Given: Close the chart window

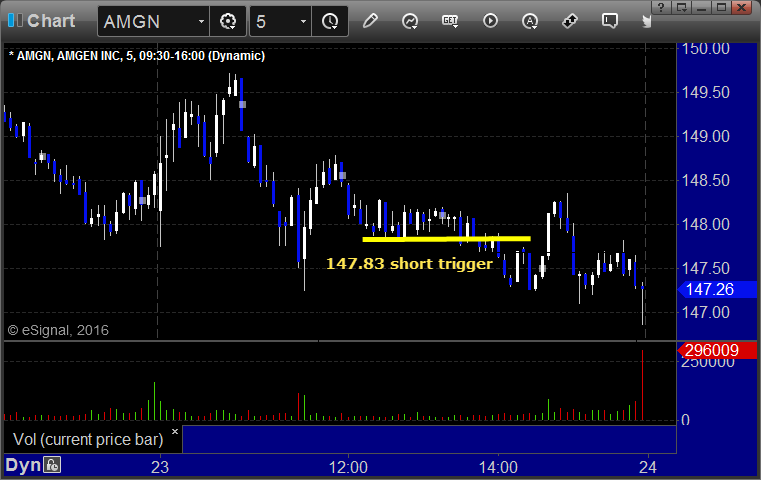Looking at the screenshot, I should coord(742,7).
